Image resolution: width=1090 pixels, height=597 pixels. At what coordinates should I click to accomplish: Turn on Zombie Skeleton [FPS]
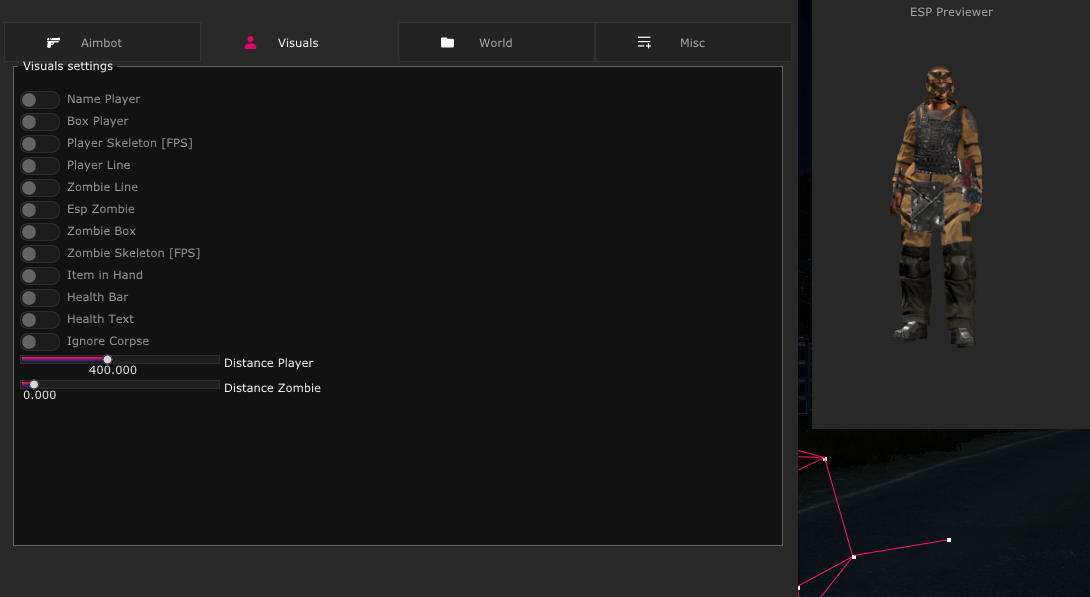40,254
